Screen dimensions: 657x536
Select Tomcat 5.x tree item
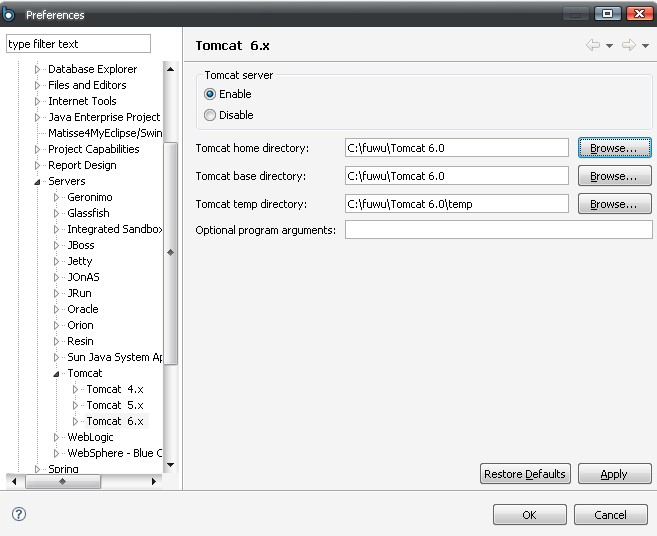coord(115,405)
